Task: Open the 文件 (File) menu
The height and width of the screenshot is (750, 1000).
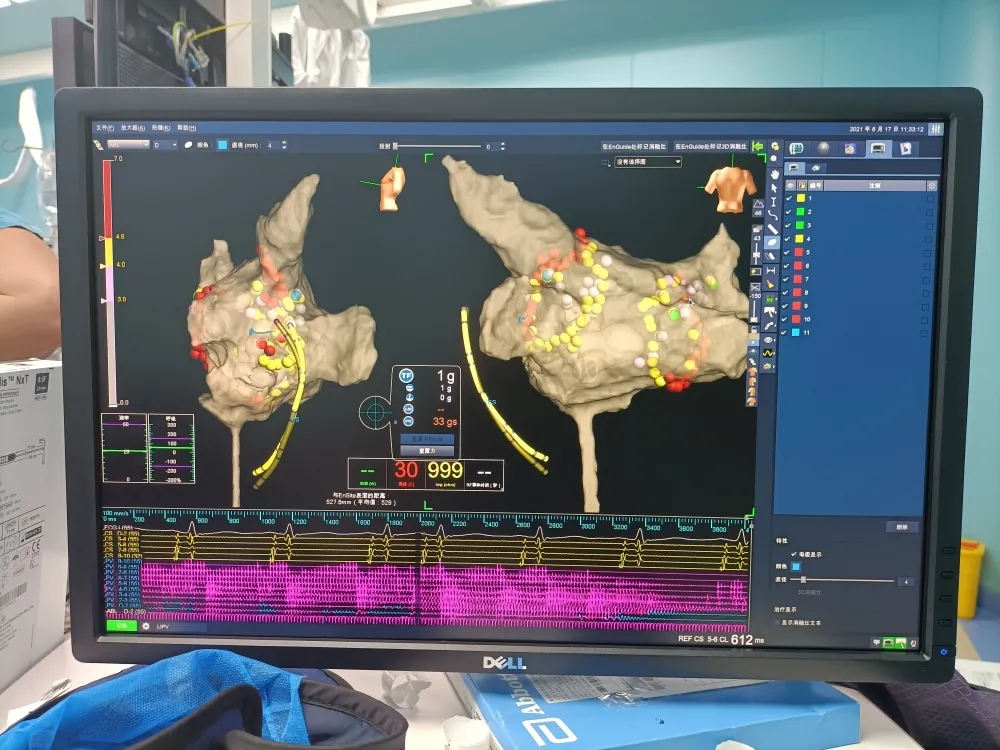Action: [x=104, y=128]
